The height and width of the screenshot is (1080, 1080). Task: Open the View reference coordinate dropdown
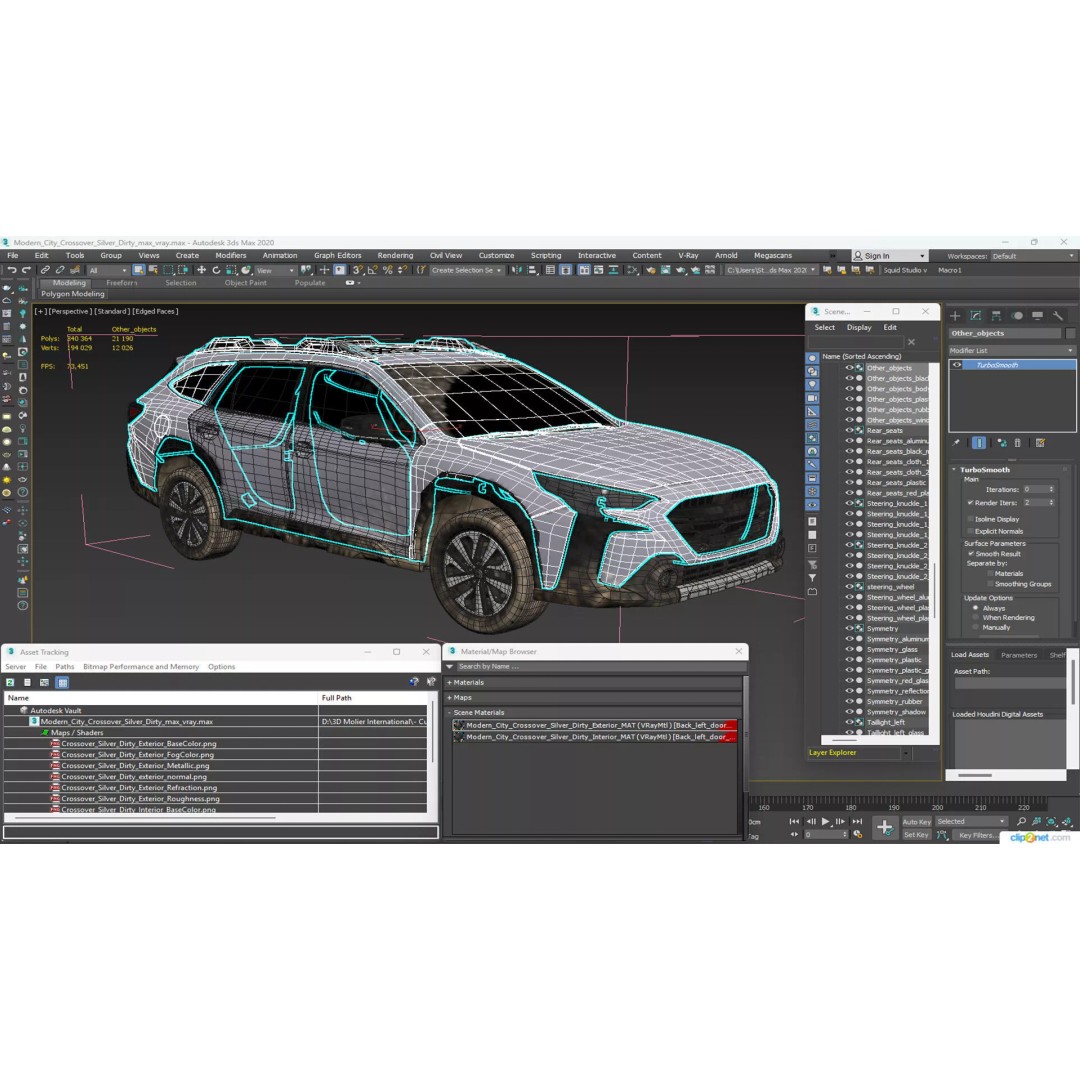coord(276,270)
